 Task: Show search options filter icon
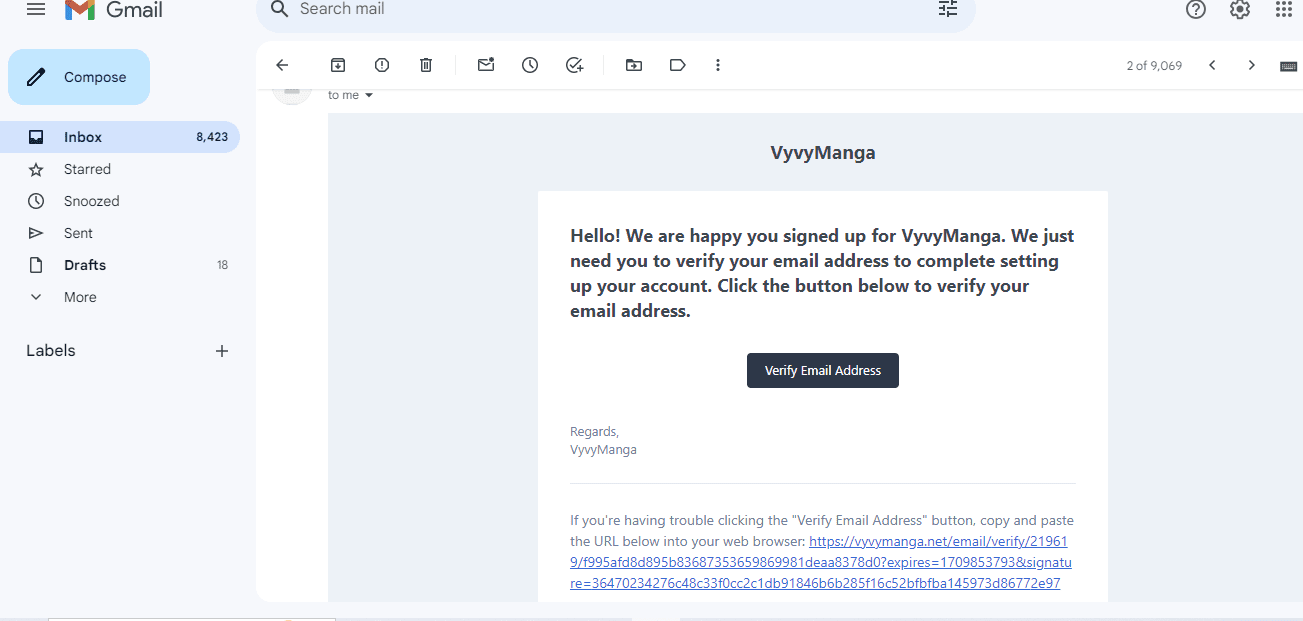coord(947,9)
